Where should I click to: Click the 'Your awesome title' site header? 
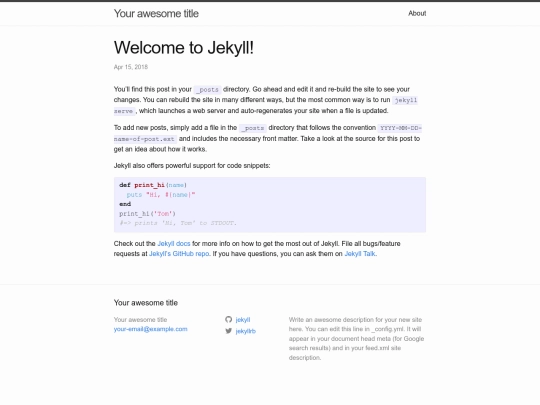(156, 13)
